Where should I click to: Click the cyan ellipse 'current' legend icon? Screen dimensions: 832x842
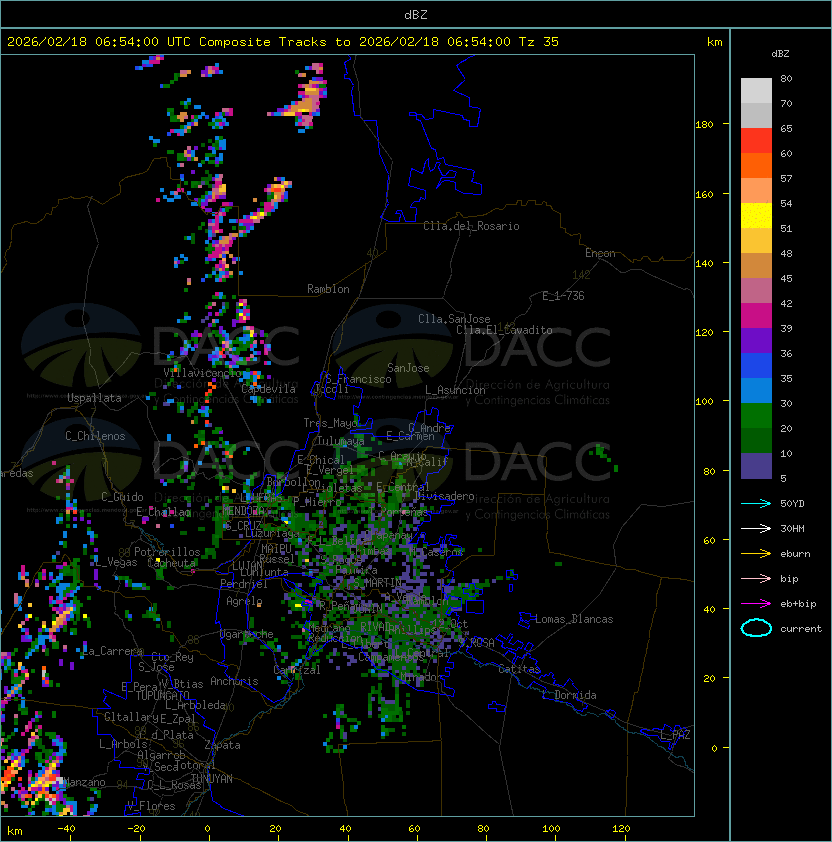756,628
